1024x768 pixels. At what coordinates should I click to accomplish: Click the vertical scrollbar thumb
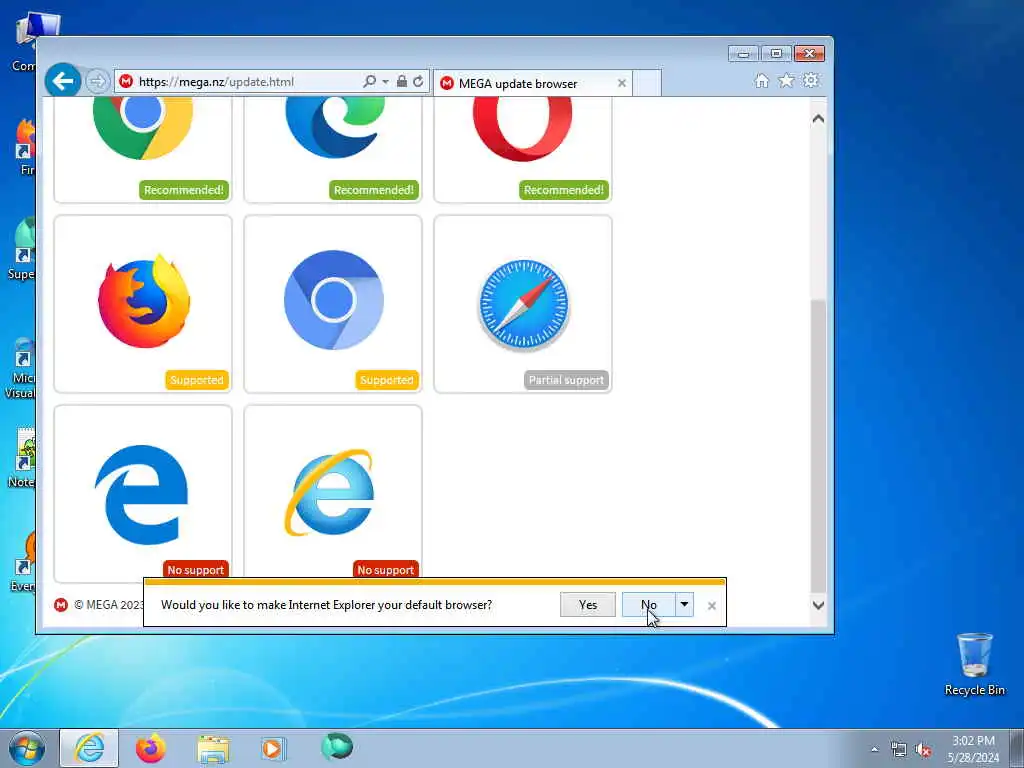818,445
